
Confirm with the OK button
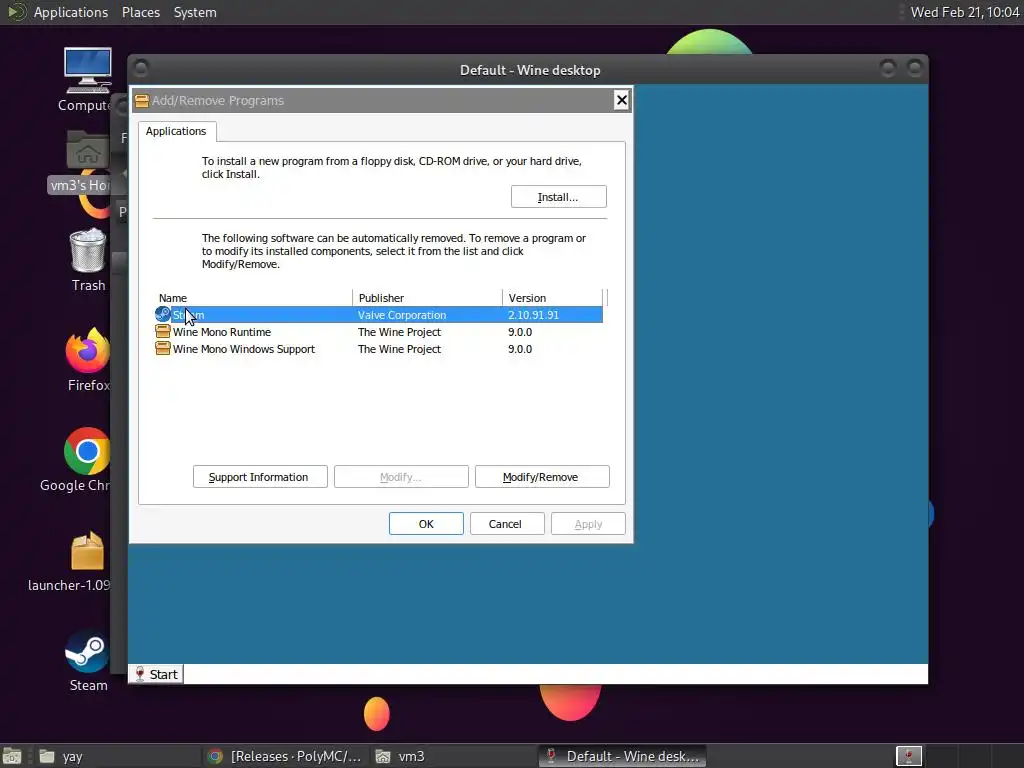click(426, 524)
